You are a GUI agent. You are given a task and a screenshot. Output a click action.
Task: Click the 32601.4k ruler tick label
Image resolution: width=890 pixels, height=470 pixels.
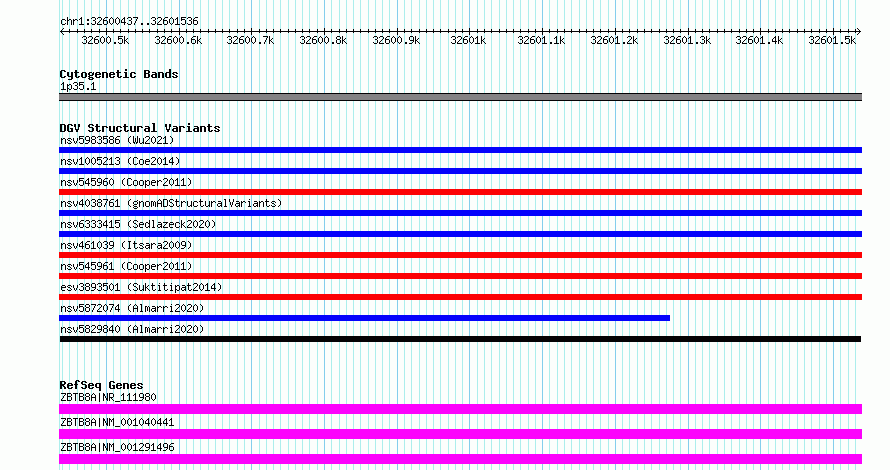click(759, 40)
